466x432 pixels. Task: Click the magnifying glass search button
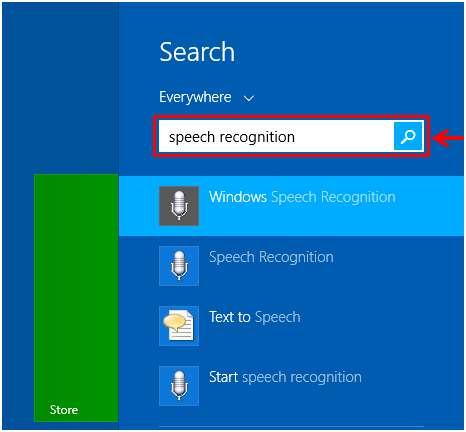pos(408,136)
